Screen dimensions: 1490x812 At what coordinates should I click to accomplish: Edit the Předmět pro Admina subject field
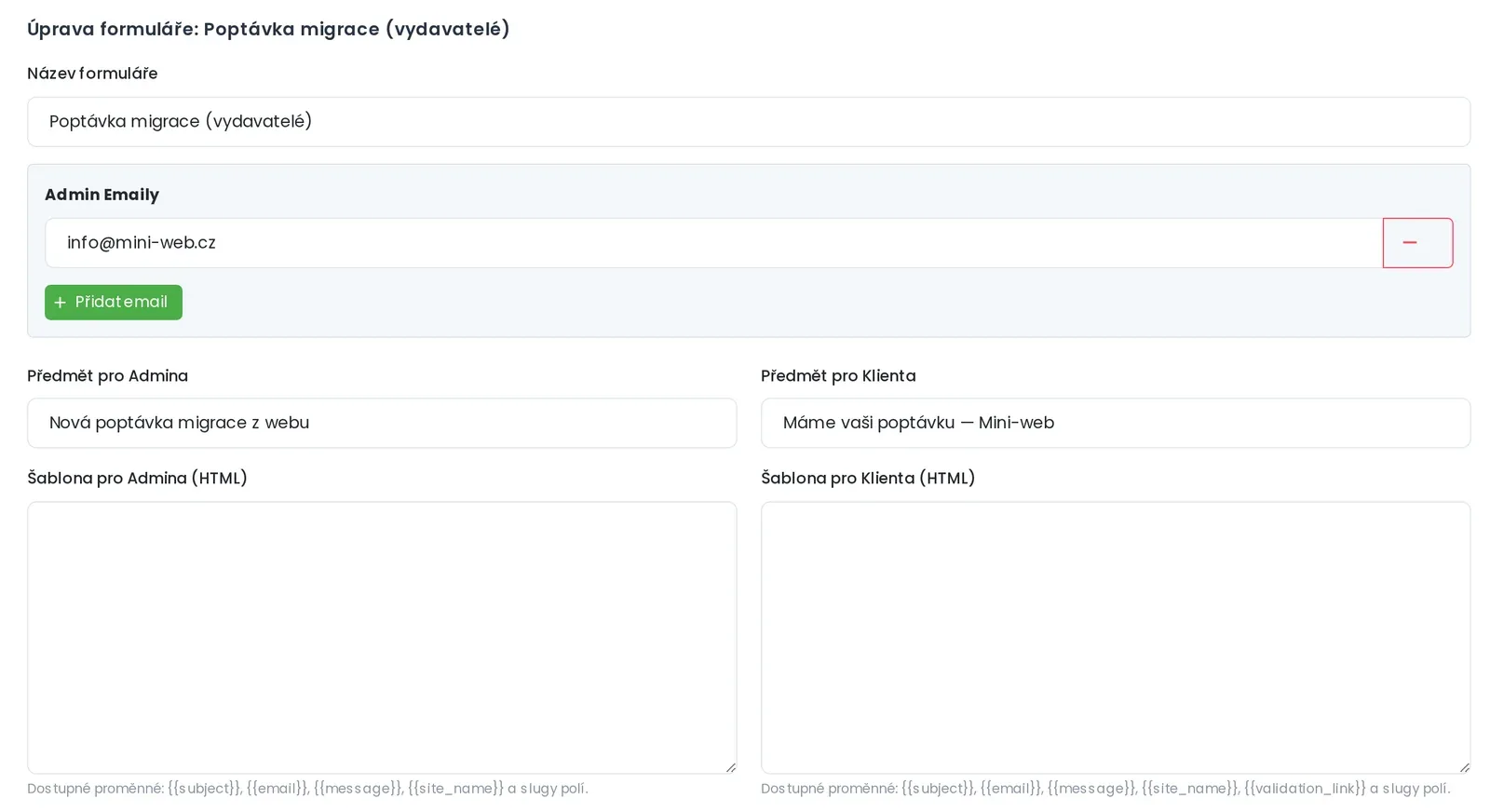tap(382, 423)
